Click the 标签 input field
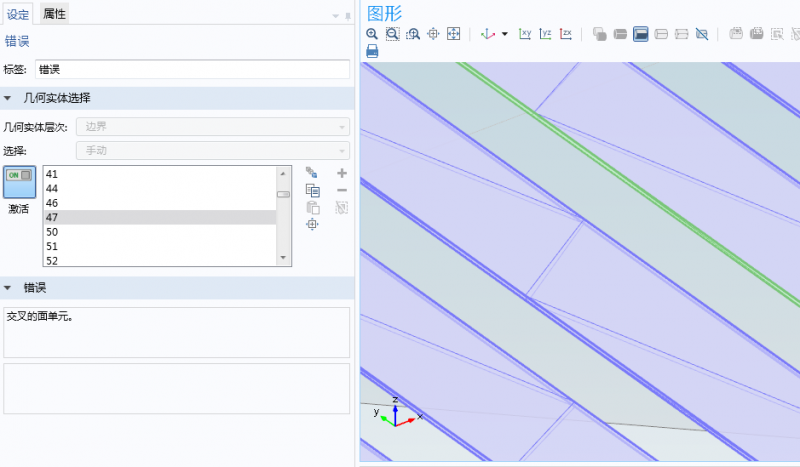The image size is (800, 467). click(192, 69)
